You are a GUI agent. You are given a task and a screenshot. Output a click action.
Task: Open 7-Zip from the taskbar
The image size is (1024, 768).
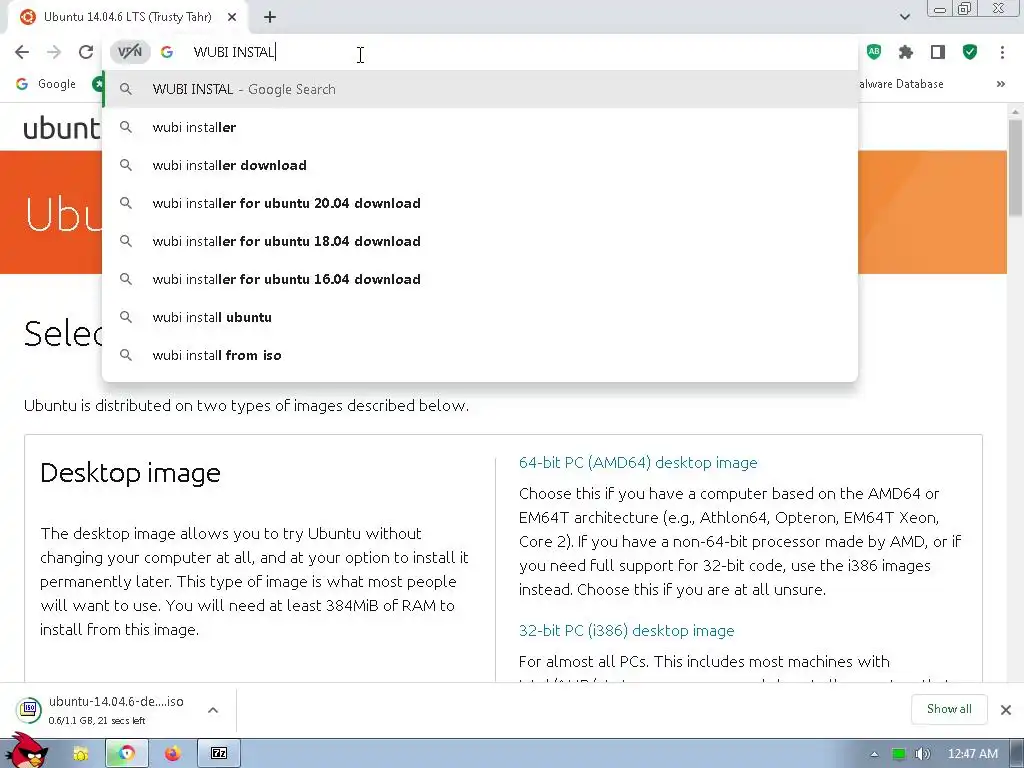tap(219, 754)
